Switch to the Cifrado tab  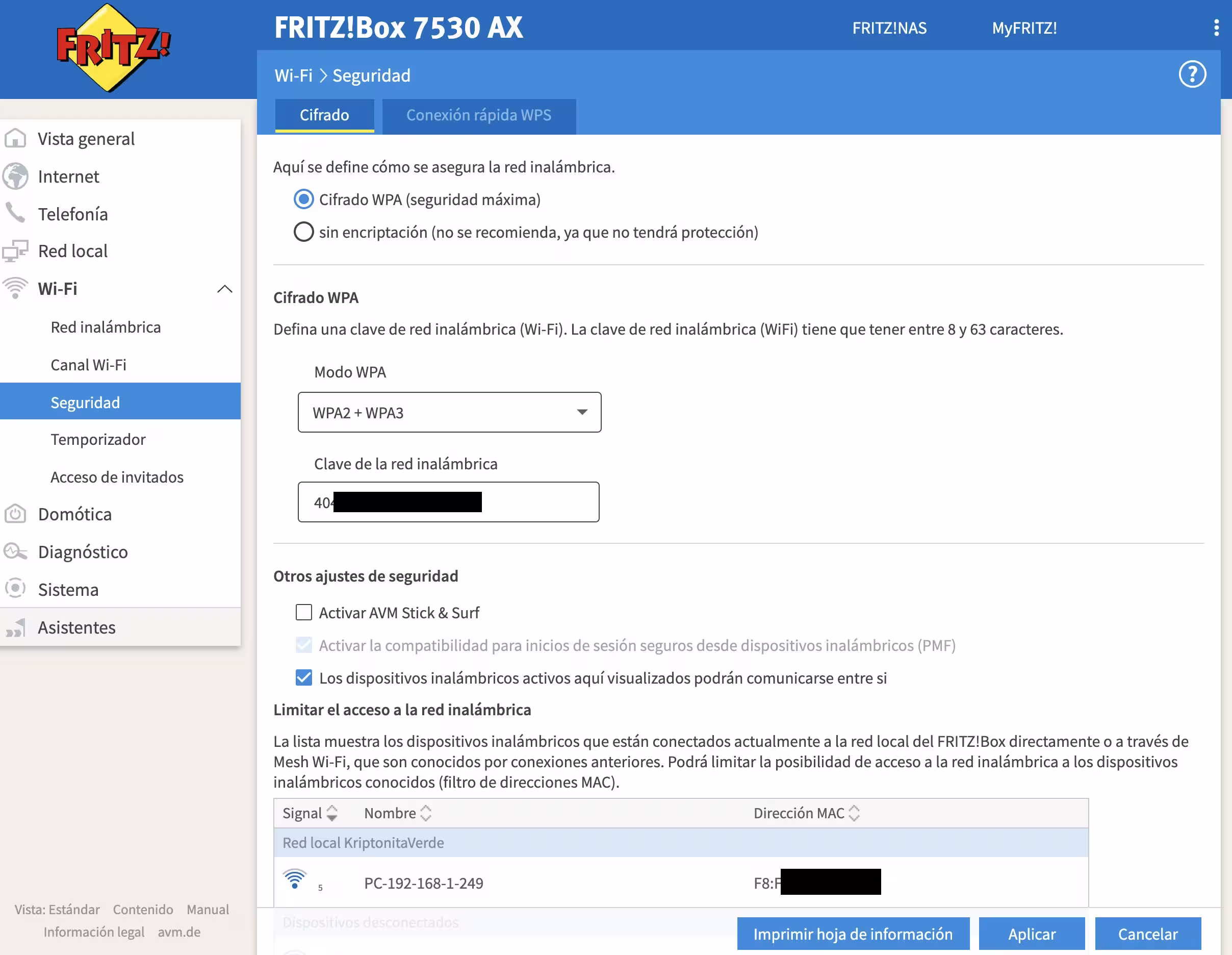click(324, 116)
